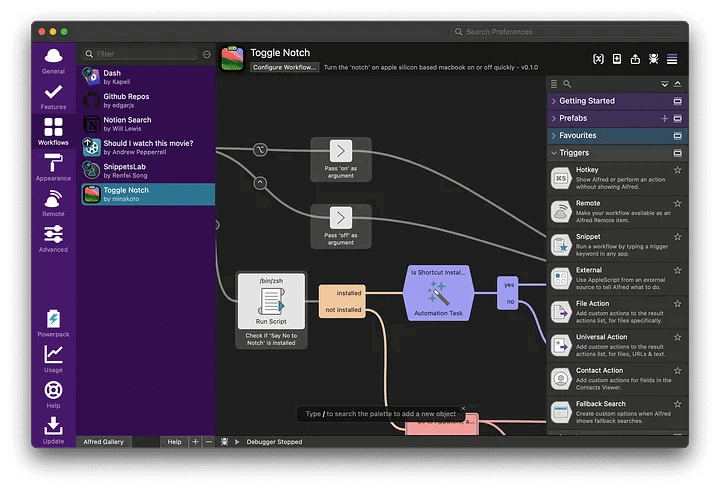Favourite the Hotkey trigger with its star
The height and width of the screenshot is (489, 720).
pyautogui.click(x=678, y=171)
